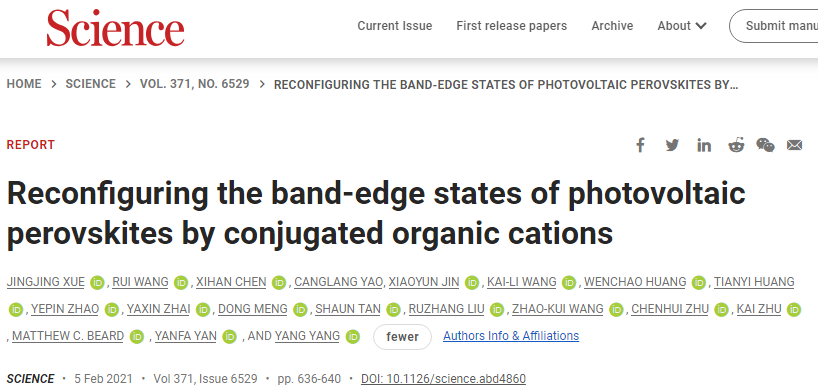Open Yang Yang's ORCID iD icon
Viewport: 818px width, 391px height.
tap(353, 337)
